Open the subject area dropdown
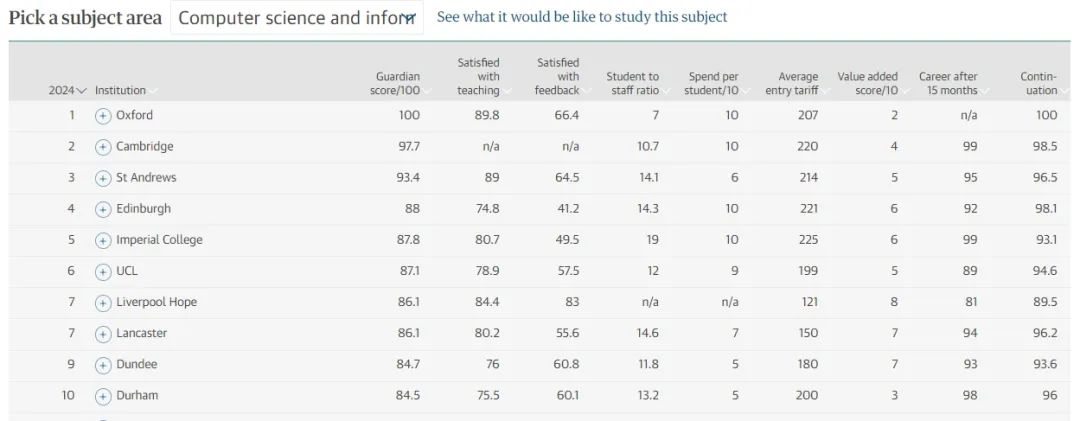Screen dimensions: 1080x421 click(x=297, y=18)
